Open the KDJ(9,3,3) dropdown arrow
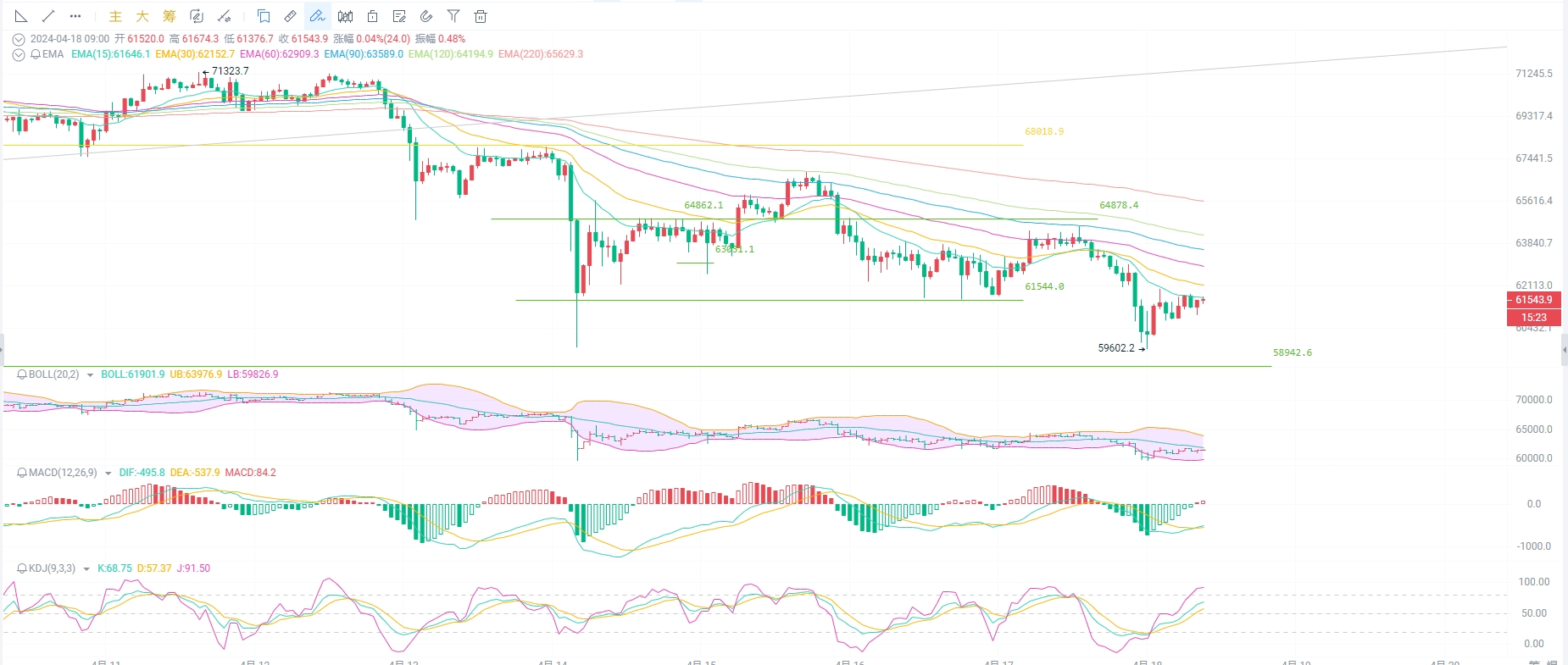Screen dimensions: 1568x665 pos(86,569)
